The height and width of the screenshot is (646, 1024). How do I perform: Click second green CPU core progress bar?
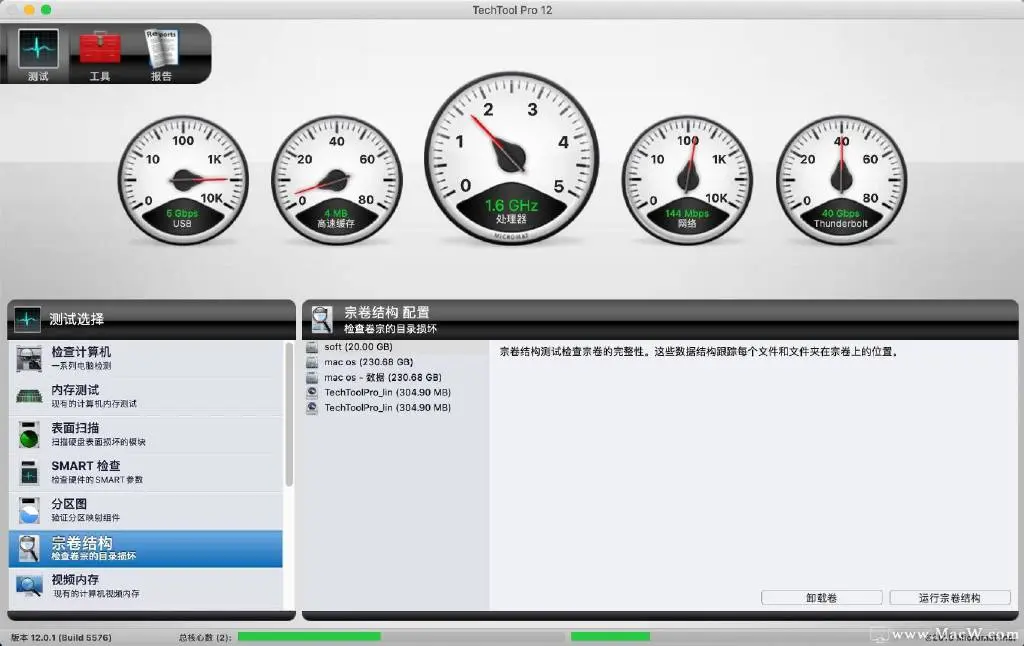tap(611, 636)
